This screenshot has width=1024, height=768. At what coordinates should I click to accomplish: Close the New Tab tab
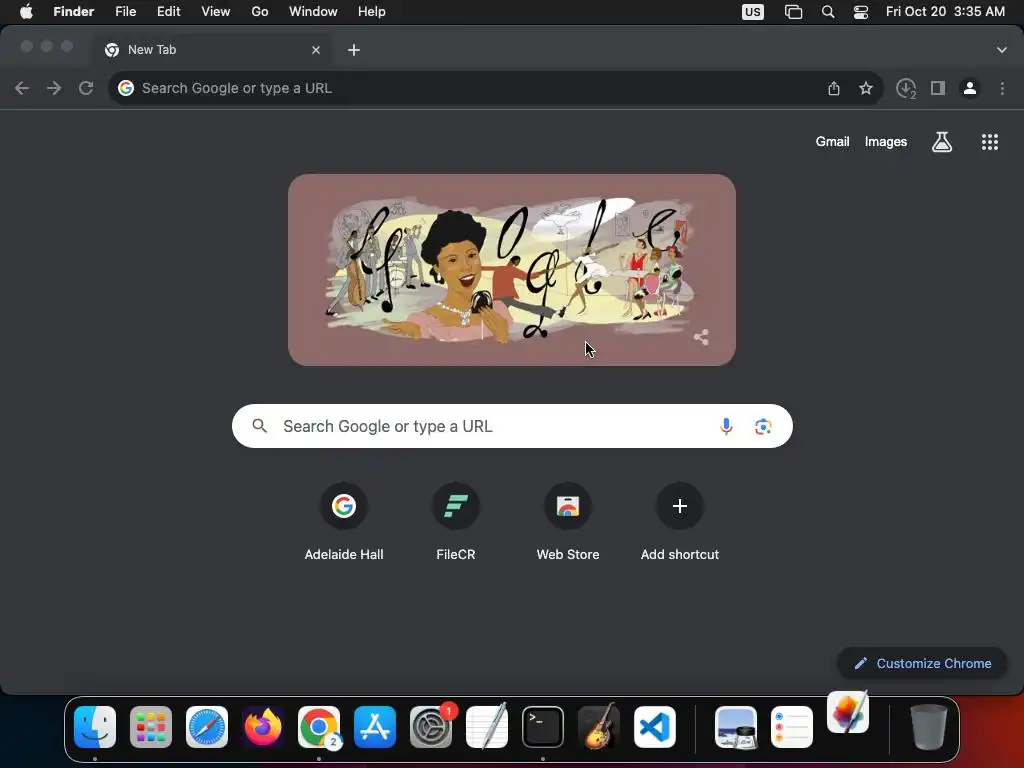point(316,50)
